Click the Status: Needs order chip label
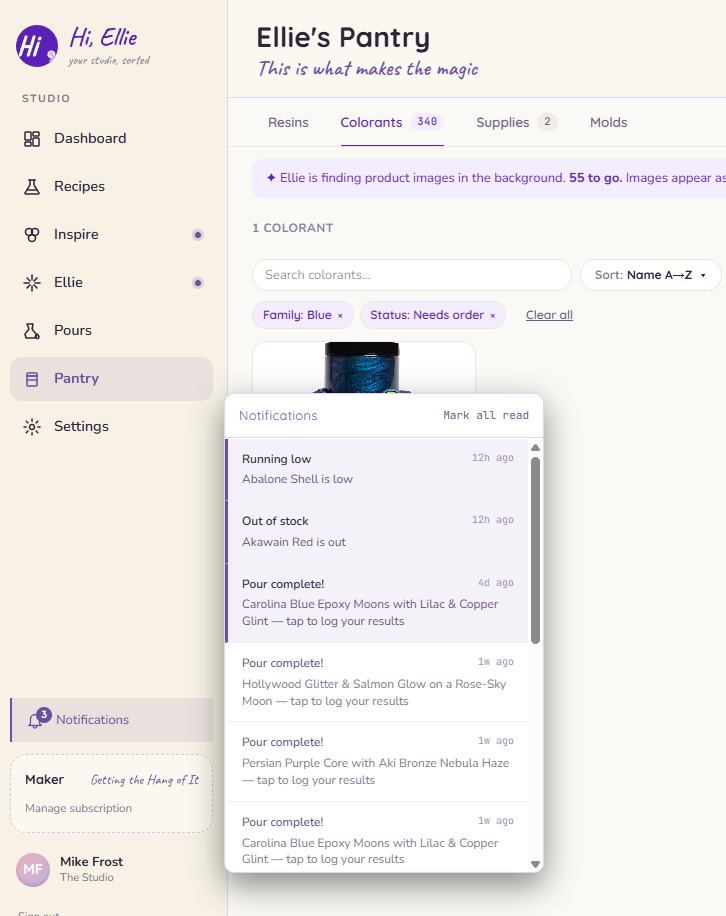The width and height of the screenshot is (726, 916). (427, 315)
